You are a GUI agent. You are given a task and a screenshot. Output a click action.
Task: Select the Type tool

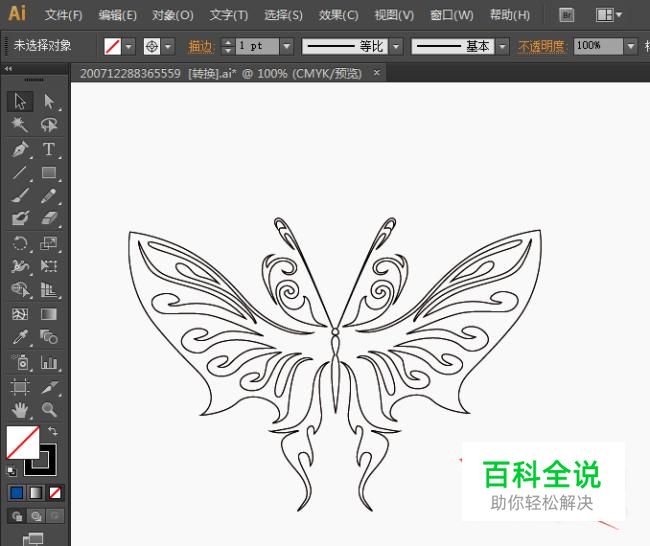(x=48, y=149)
